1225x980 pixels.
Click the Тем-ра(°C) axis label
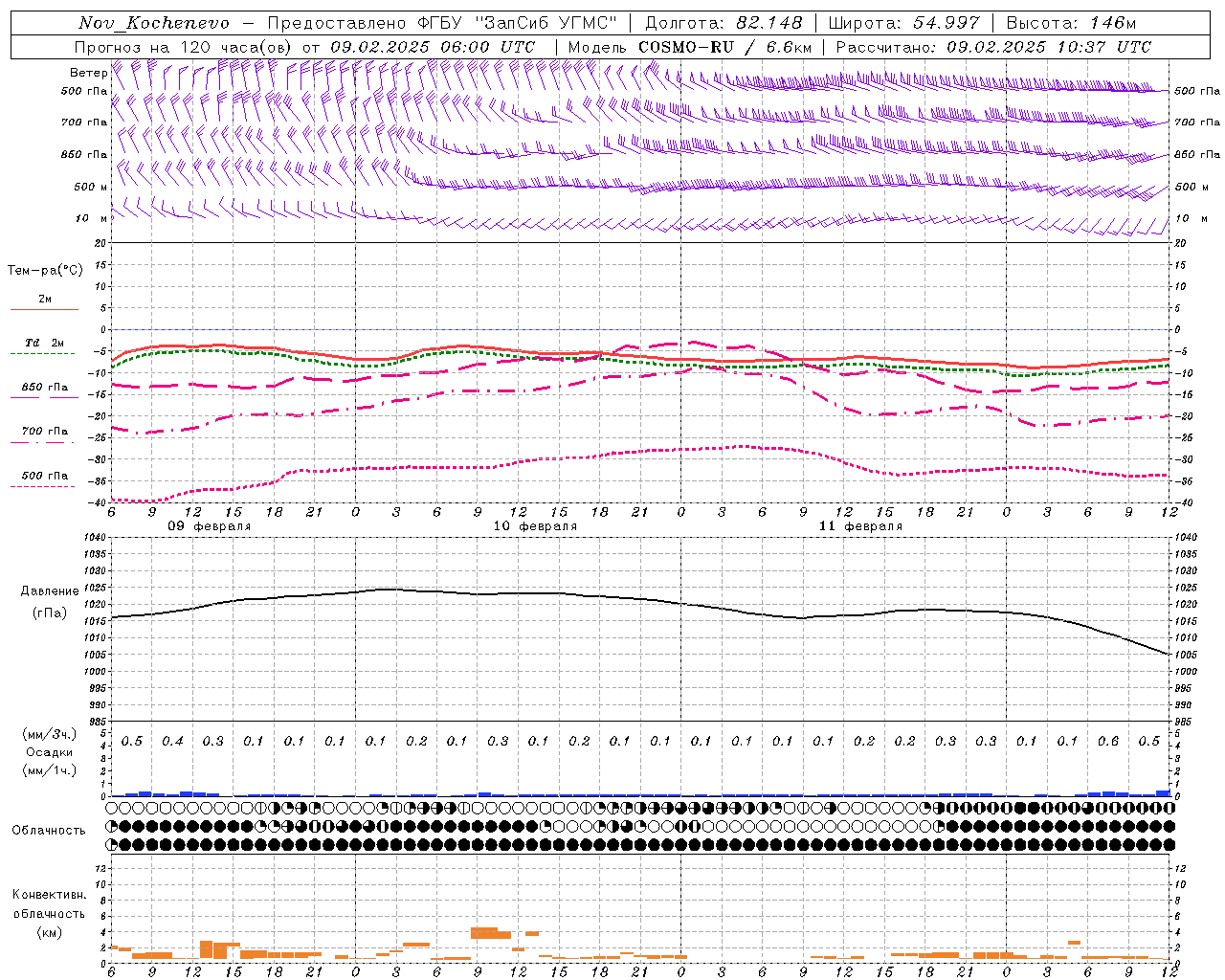point(45,271)
